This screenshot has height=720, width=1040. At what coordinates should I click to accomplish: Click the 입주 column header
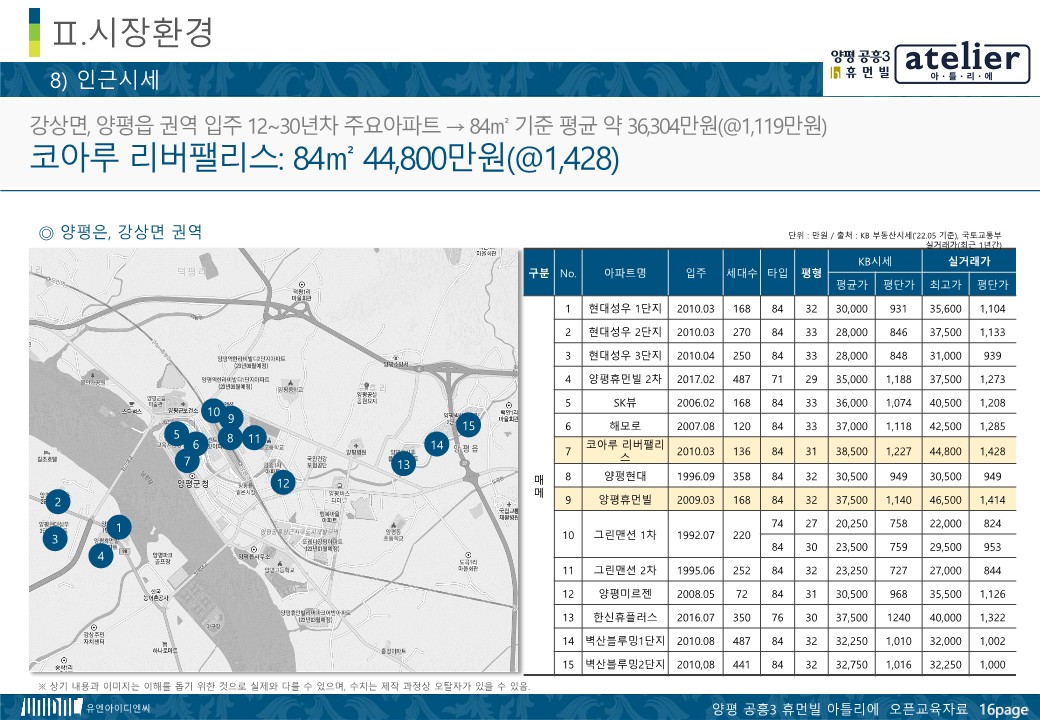tap(695, 272)
